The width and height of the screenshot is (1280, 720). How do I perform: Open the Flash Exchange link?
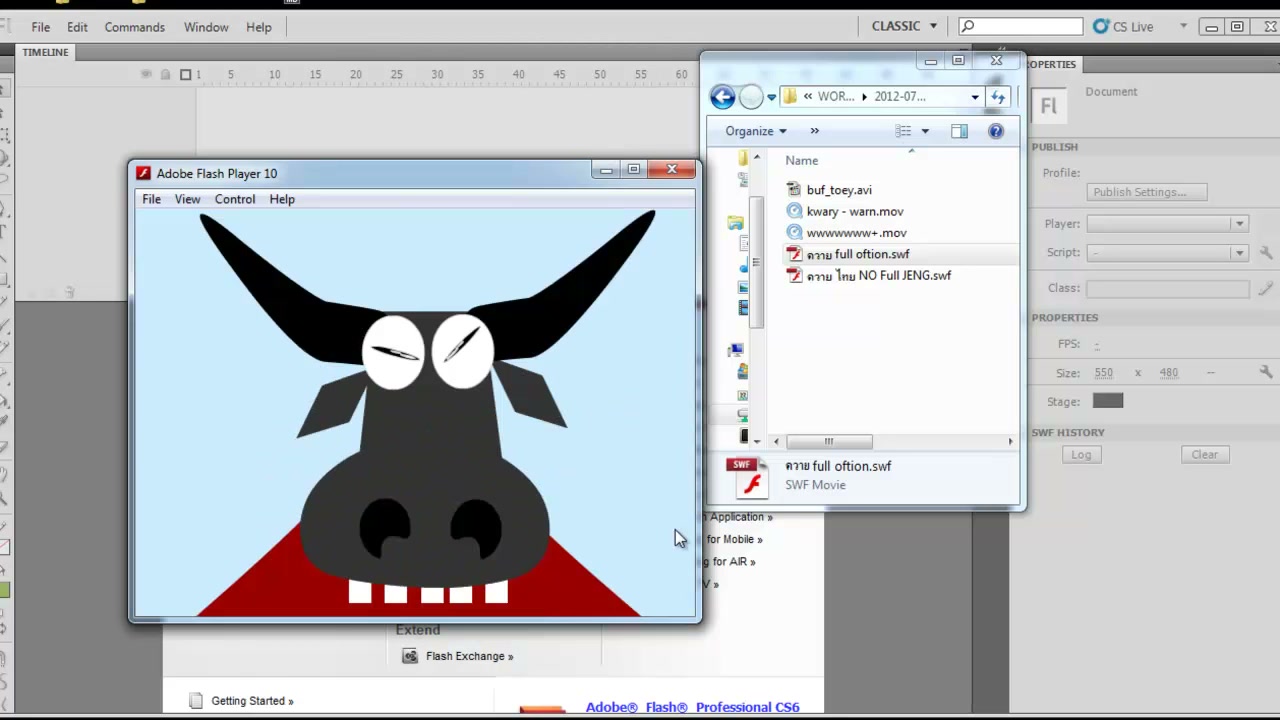click(x=469, y=656)
